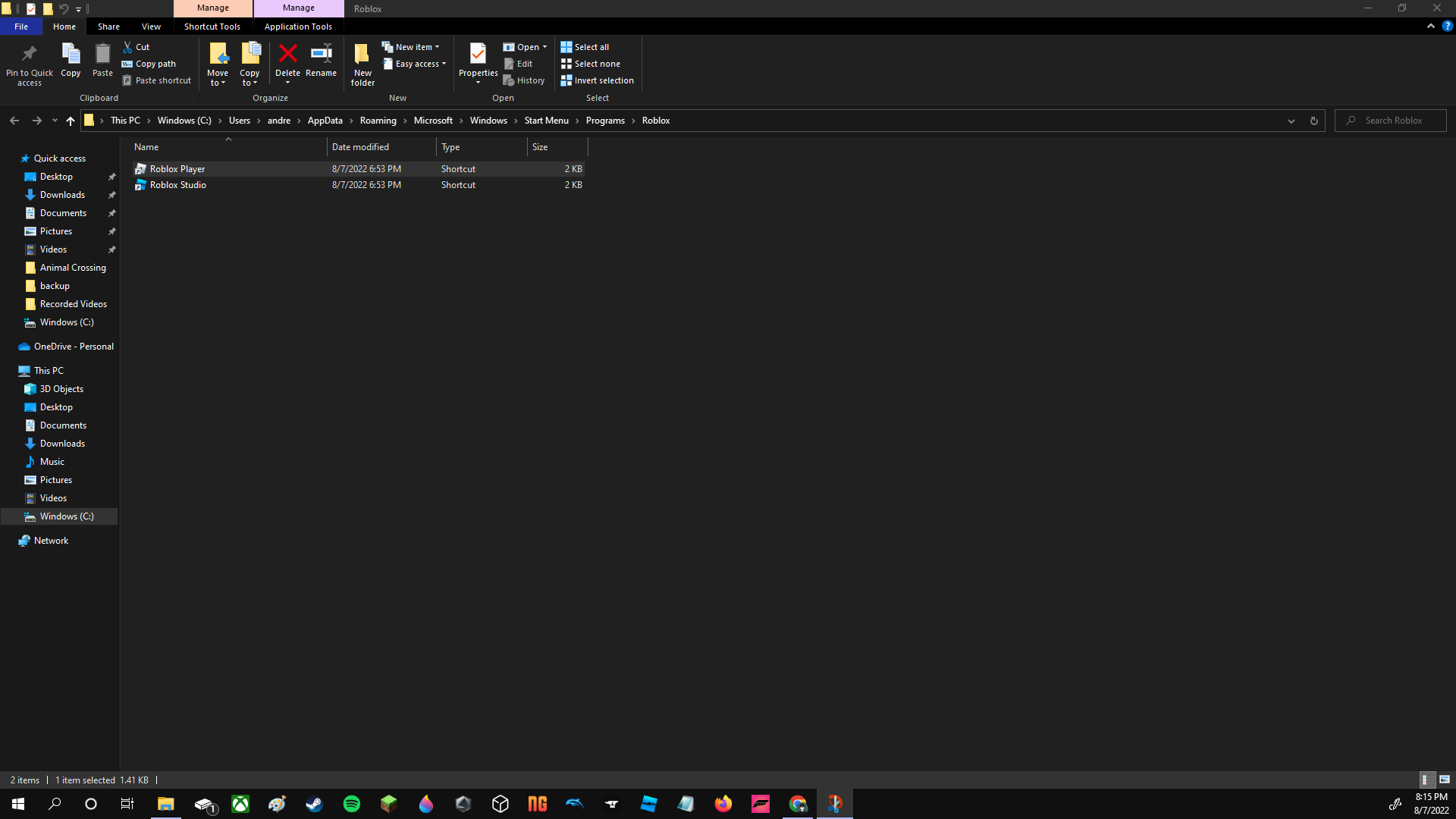Open the File menu tab
The height and width of the screenshot is (819, 1456).
[22, 26]
